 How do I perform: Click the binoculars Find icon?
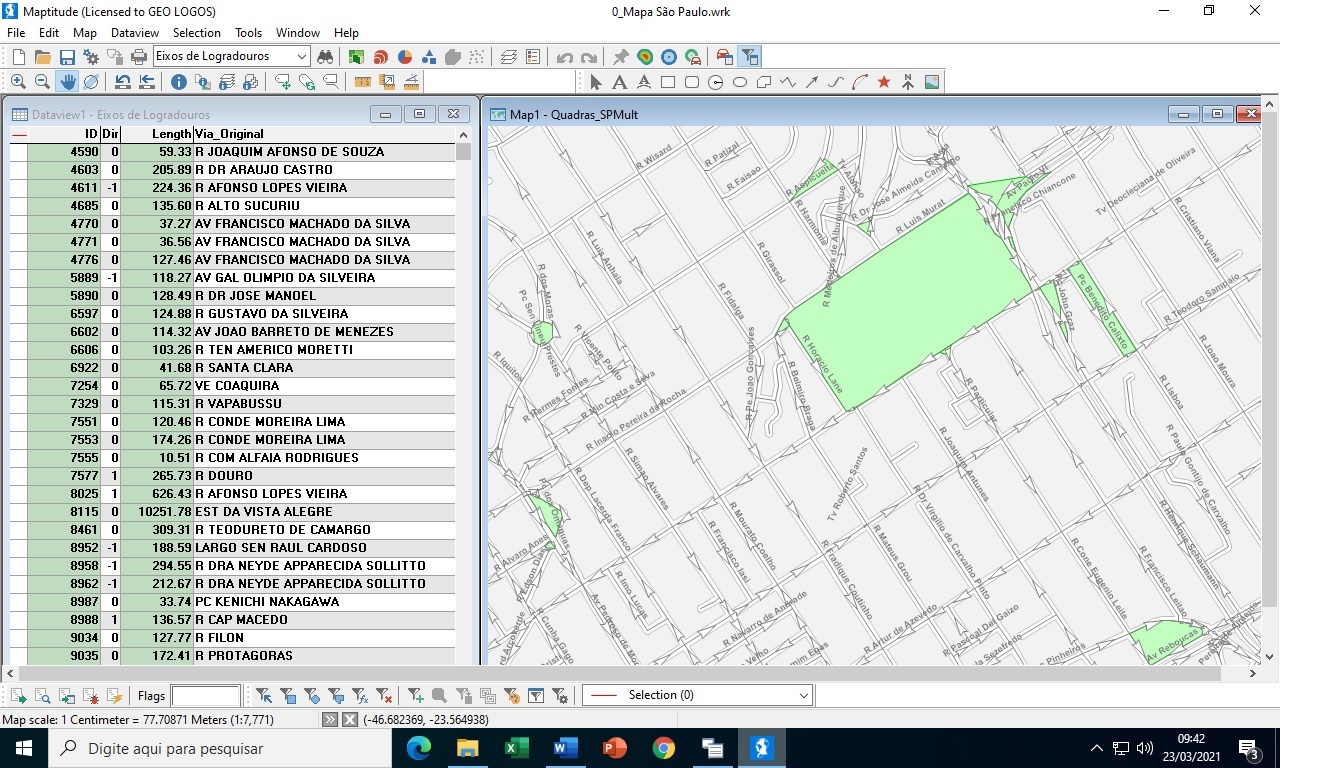click(x=325, y=57)
